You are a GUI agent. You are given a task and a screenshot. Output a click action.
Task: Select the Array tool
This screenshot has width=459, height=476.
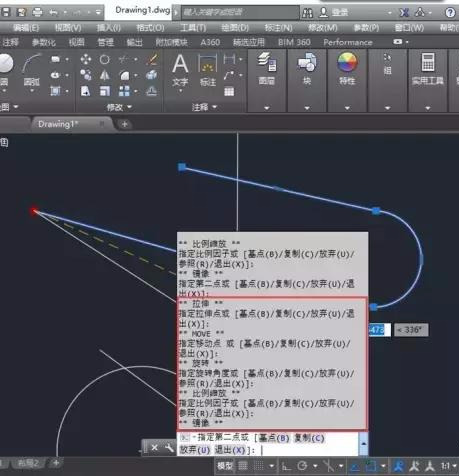point(124,91)
